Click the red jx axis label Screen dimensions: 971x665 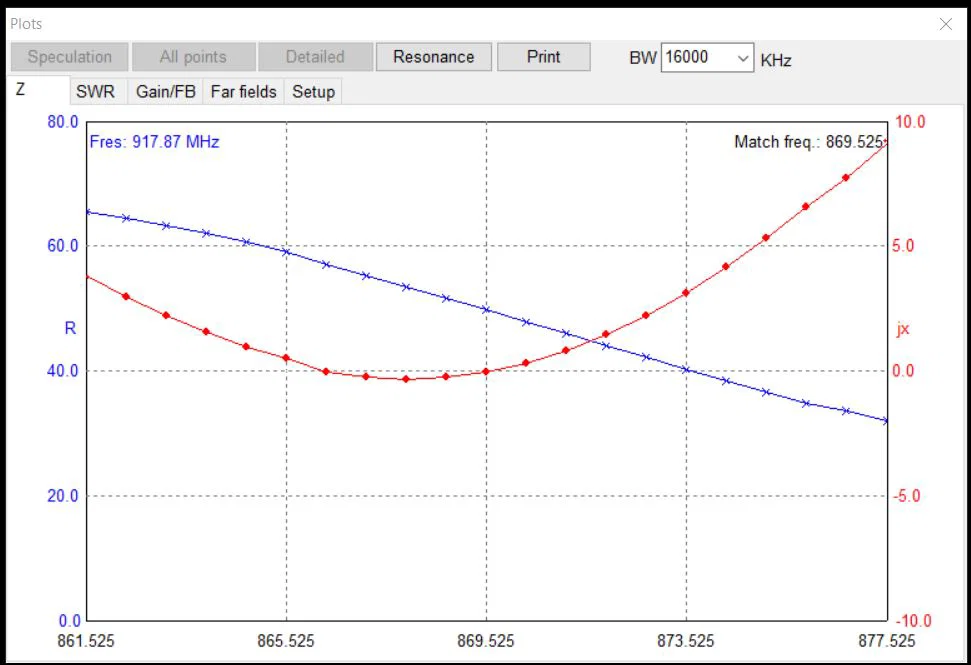click(903, 328)
